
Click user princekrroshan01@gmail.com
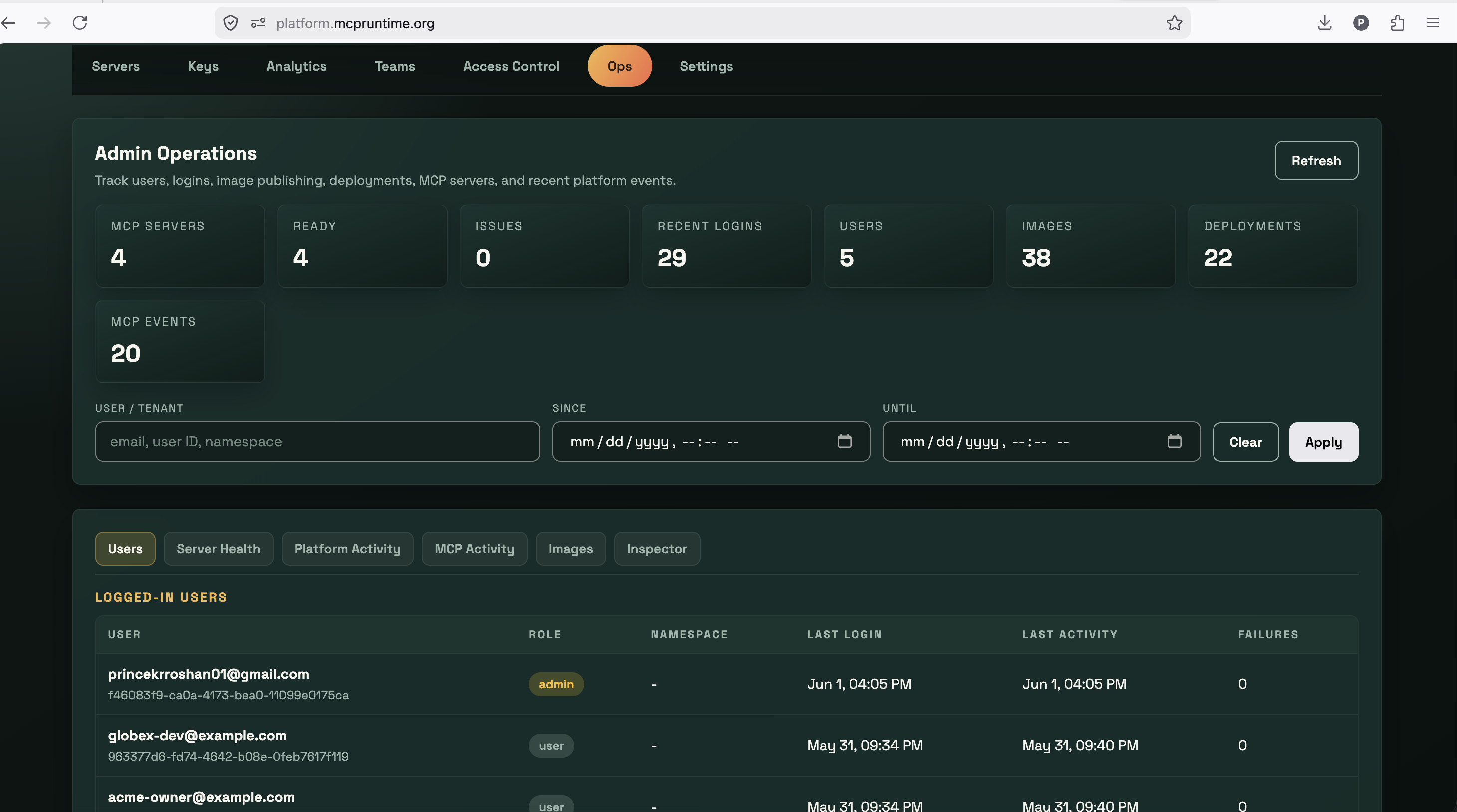tap(209, 674)
